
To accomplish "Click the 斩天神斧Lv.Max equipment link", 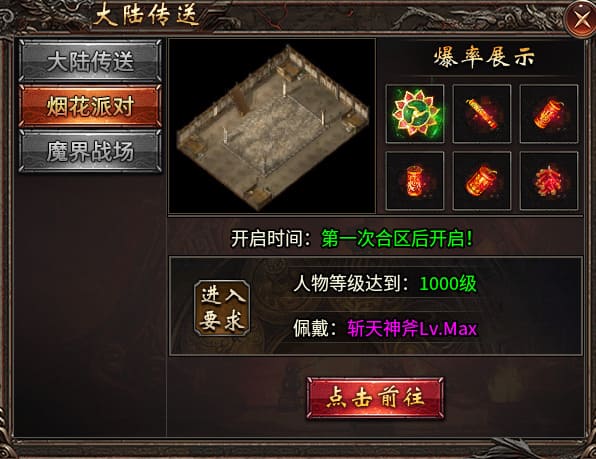I will (x=412, y=329).
